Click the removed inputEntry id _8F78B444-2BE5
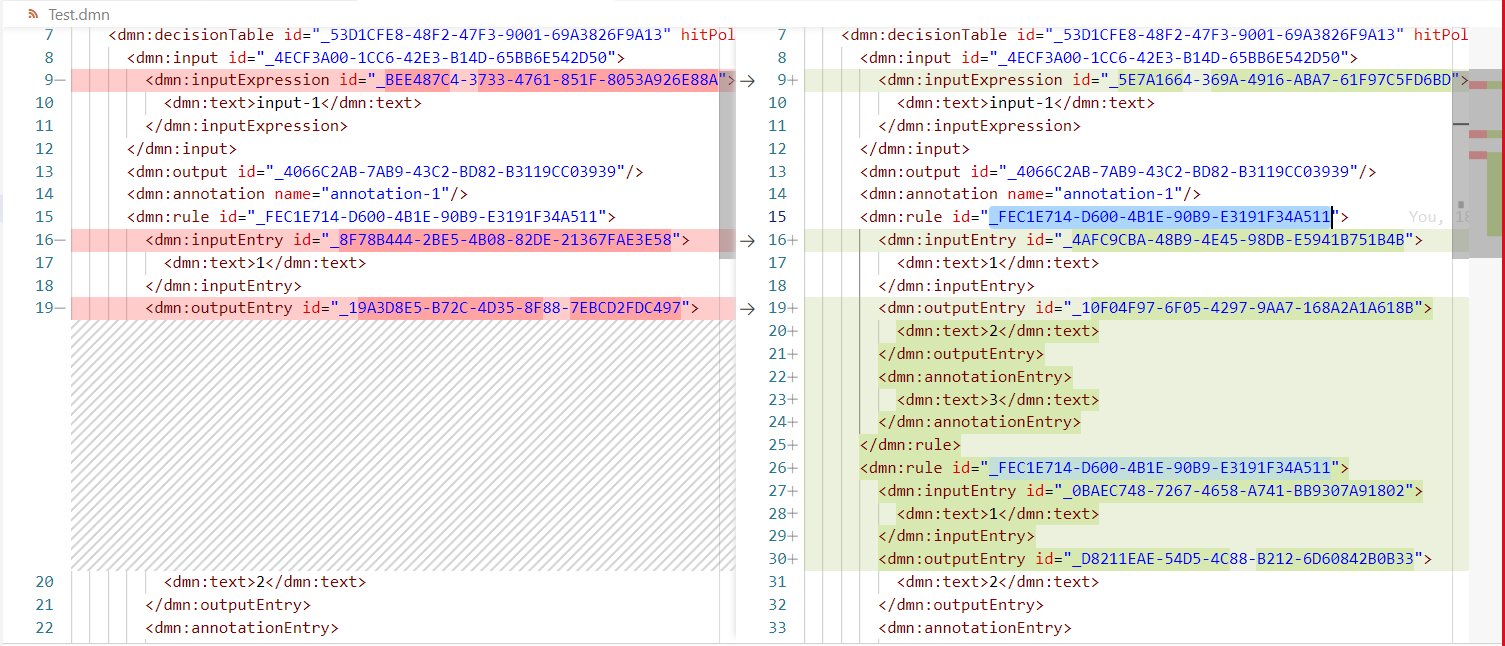The image size is (1505, 646). pyautogui.click(x=501, y=240)
